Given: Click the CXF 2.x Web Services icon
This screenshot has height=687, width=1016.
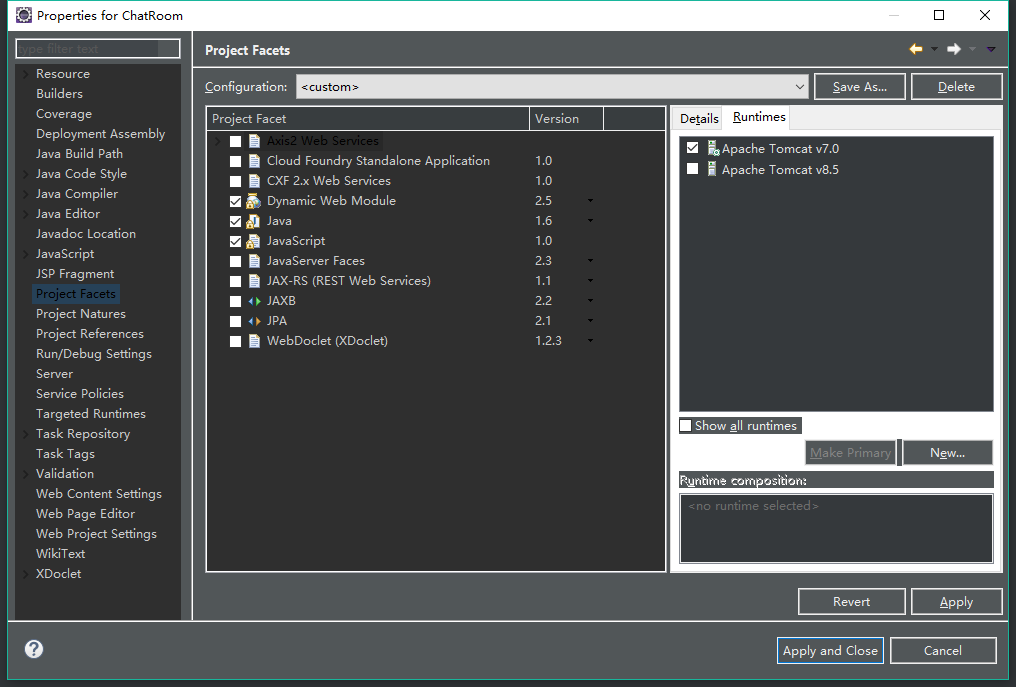Looking at the screenshot, I should pyautogui.click(x=255, y=181).
